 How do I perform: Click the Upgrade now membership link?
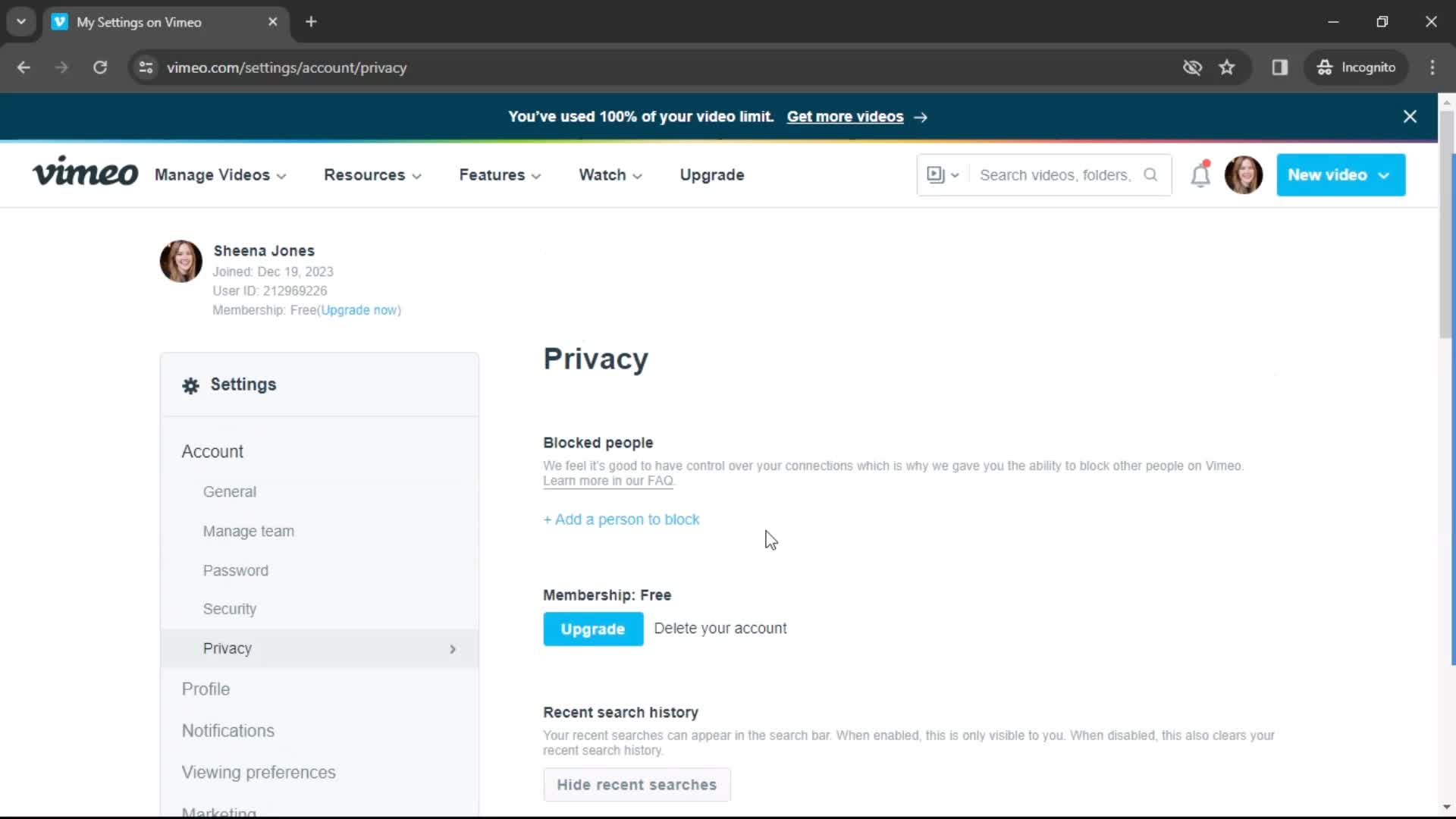(359, 310)
